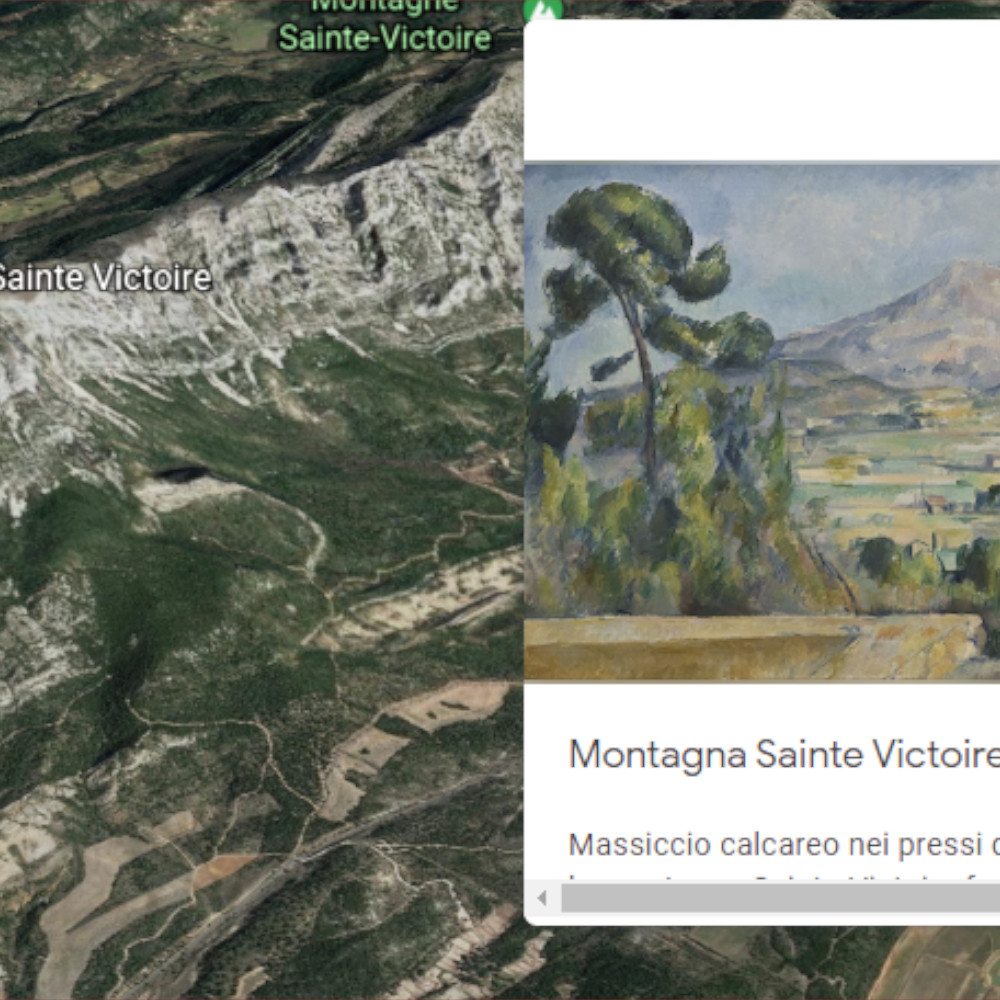The width and height of the screenshot is (1000, 1000).
Task: Click the green mountain peak marker icon
Action: coord(543,9)
